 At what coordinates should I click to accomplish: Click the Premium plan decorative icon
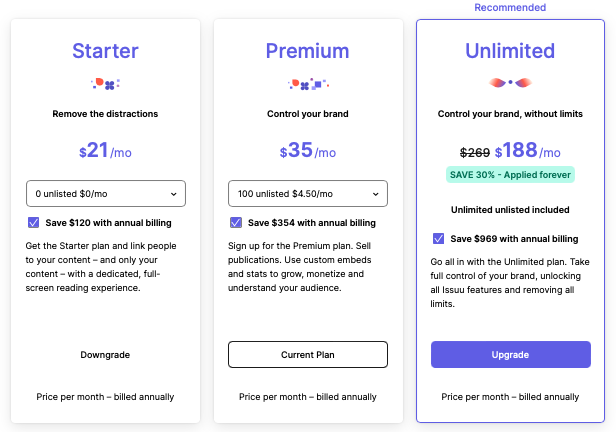308,84
